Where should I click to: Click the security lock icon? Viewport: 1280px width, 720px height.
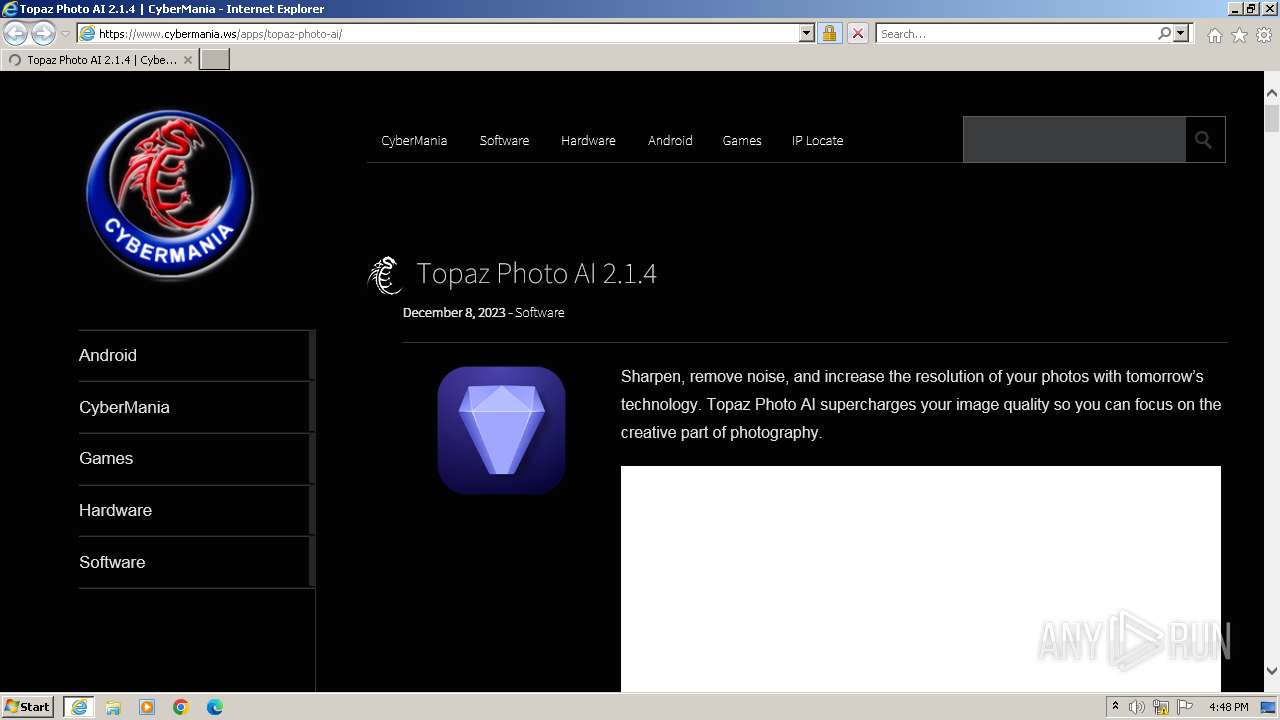[x=829, y=33]
